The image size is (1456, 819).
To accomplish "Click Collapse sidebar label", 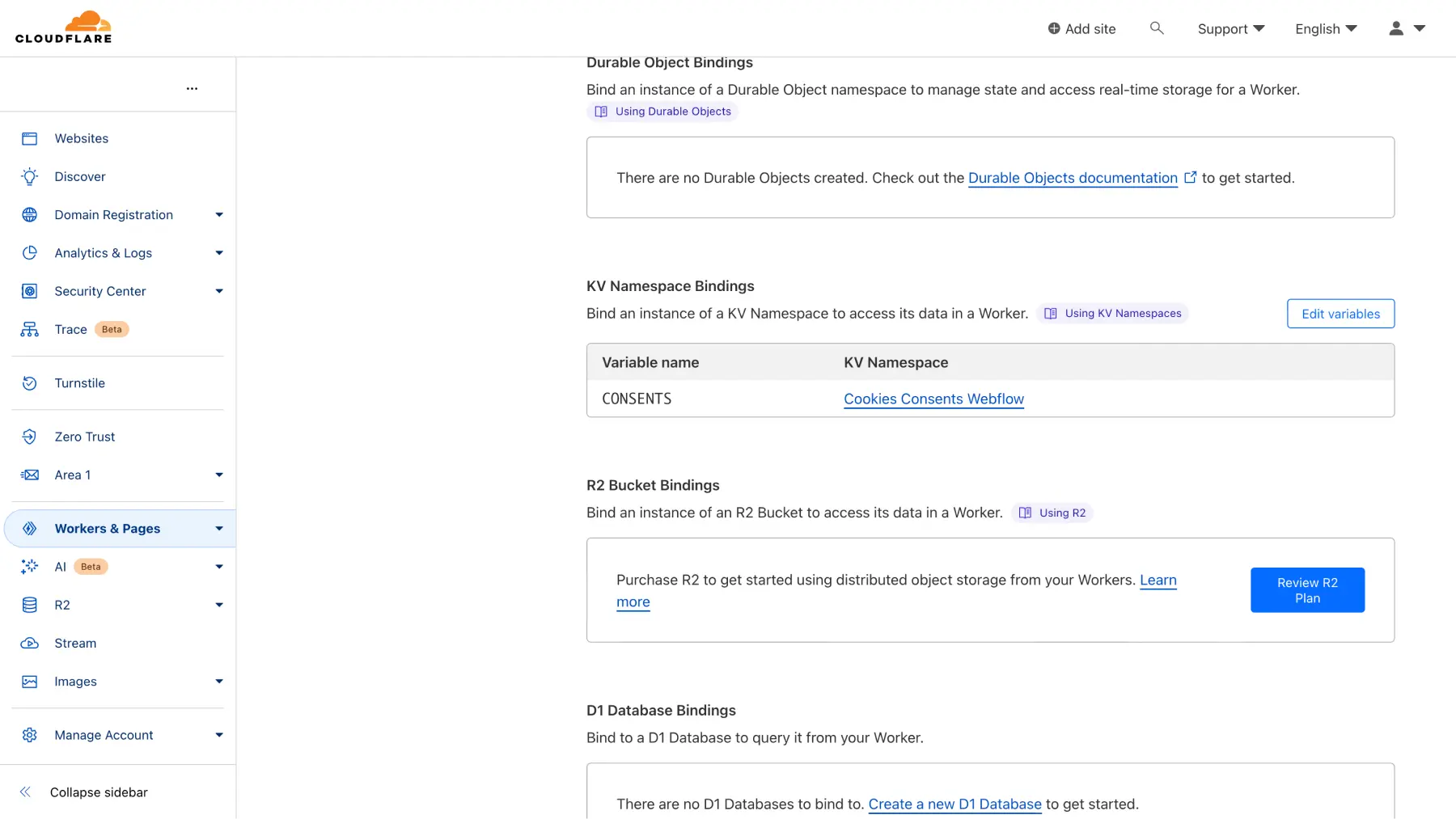I will coord(99,792).
